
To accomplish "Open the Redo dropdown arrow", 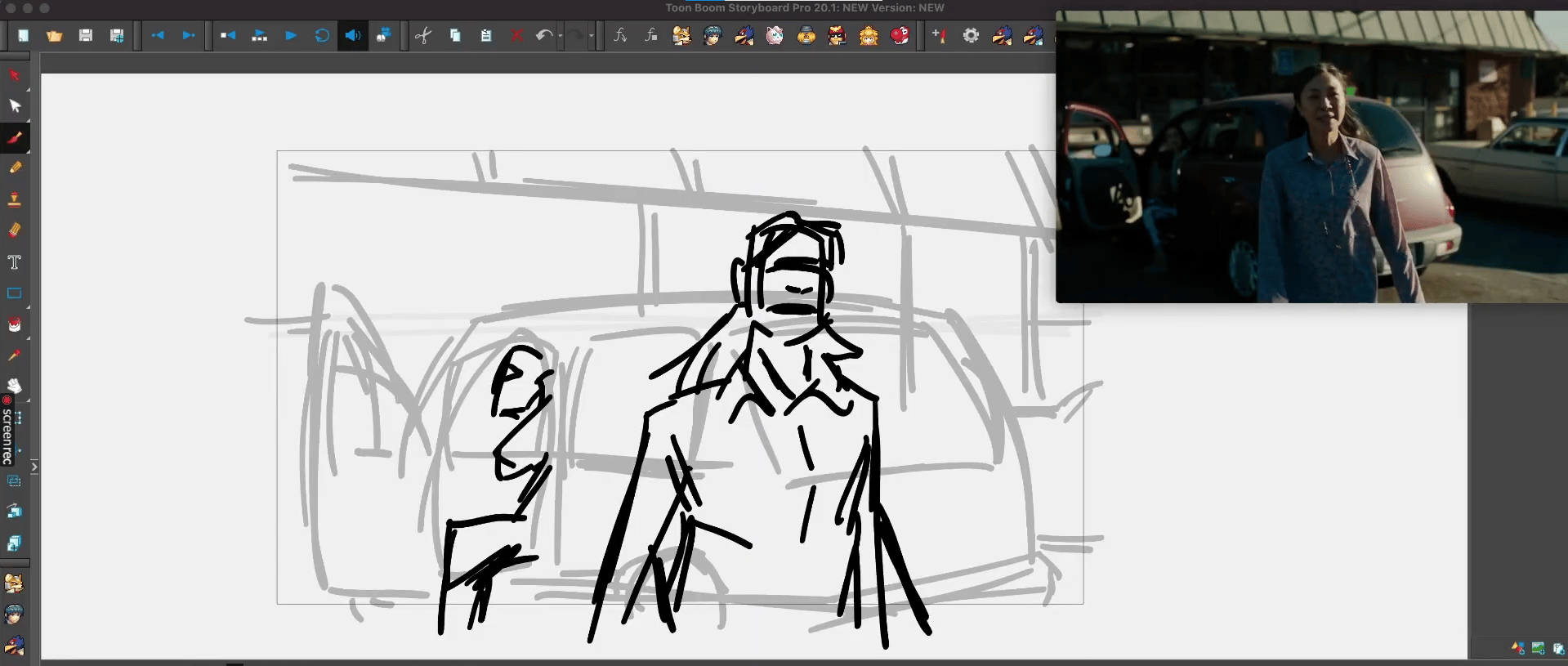I will point(591,37).
